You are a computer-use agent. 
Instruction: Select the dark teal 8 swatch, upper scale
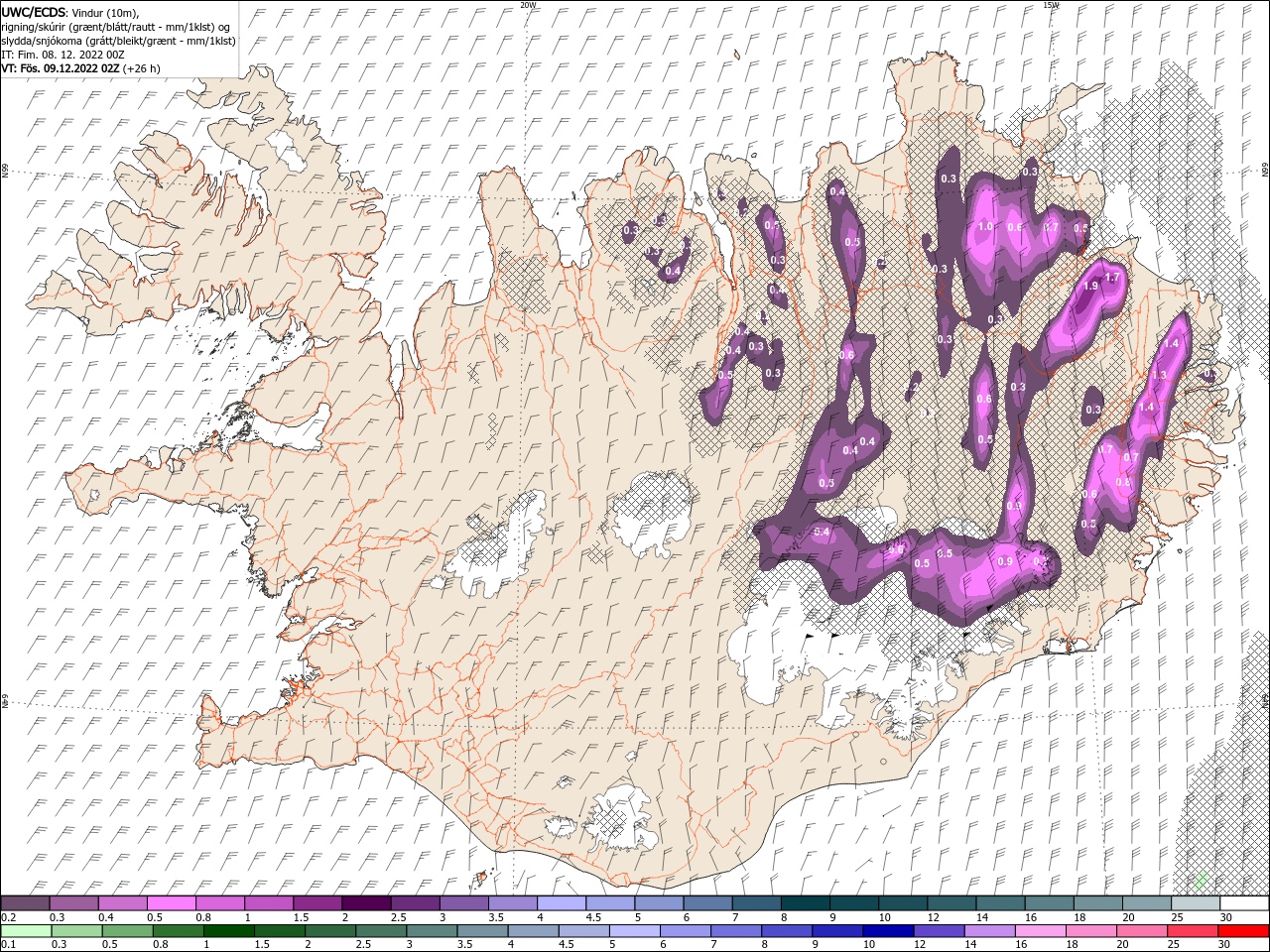[x=805, y=903]
